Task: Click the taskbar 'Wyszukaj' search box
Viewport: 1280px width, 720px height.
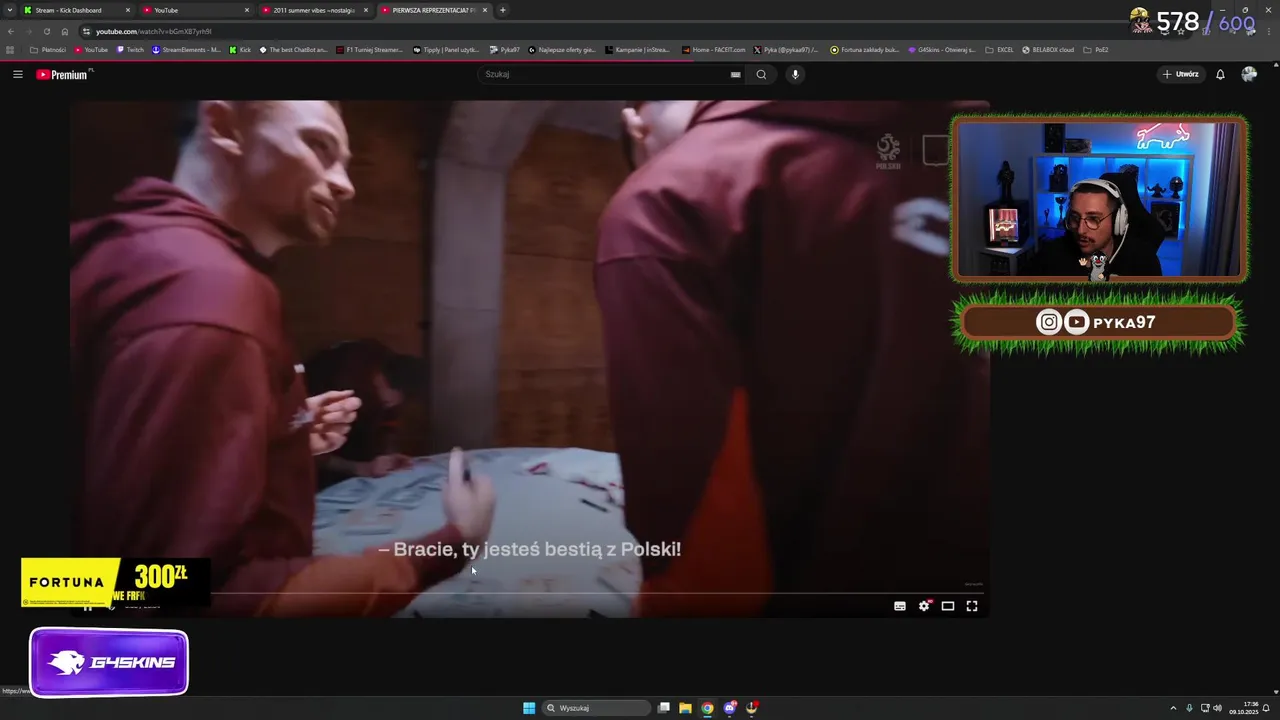Action: coord(596,708)
